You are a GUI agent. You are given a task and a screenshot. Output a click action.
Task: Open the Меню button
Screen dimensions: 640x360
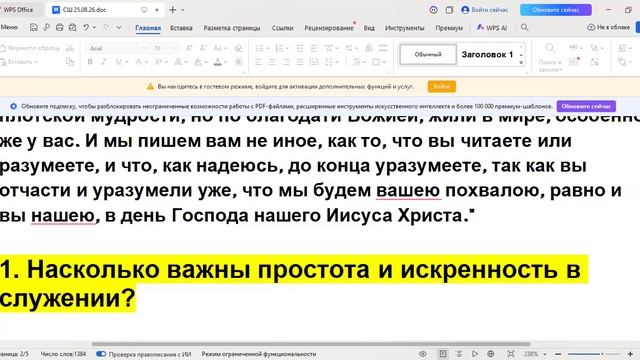coord(9,27)
